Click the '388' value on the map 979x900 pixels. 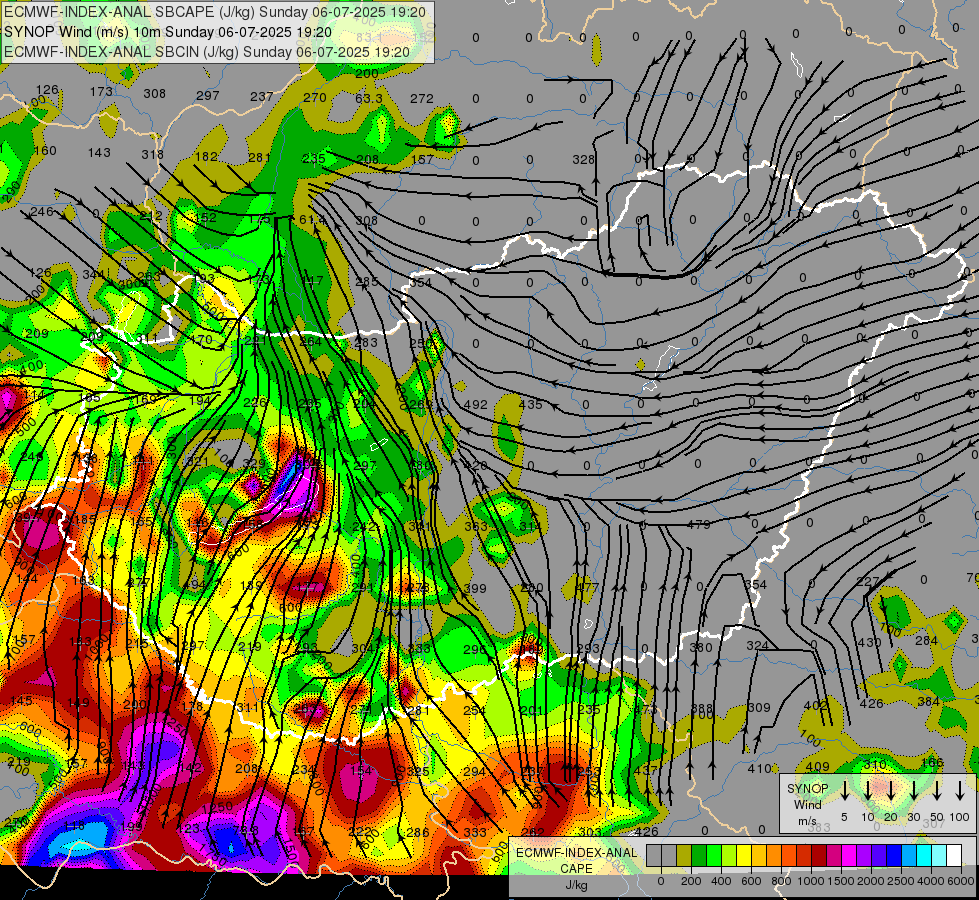point(702,709)
